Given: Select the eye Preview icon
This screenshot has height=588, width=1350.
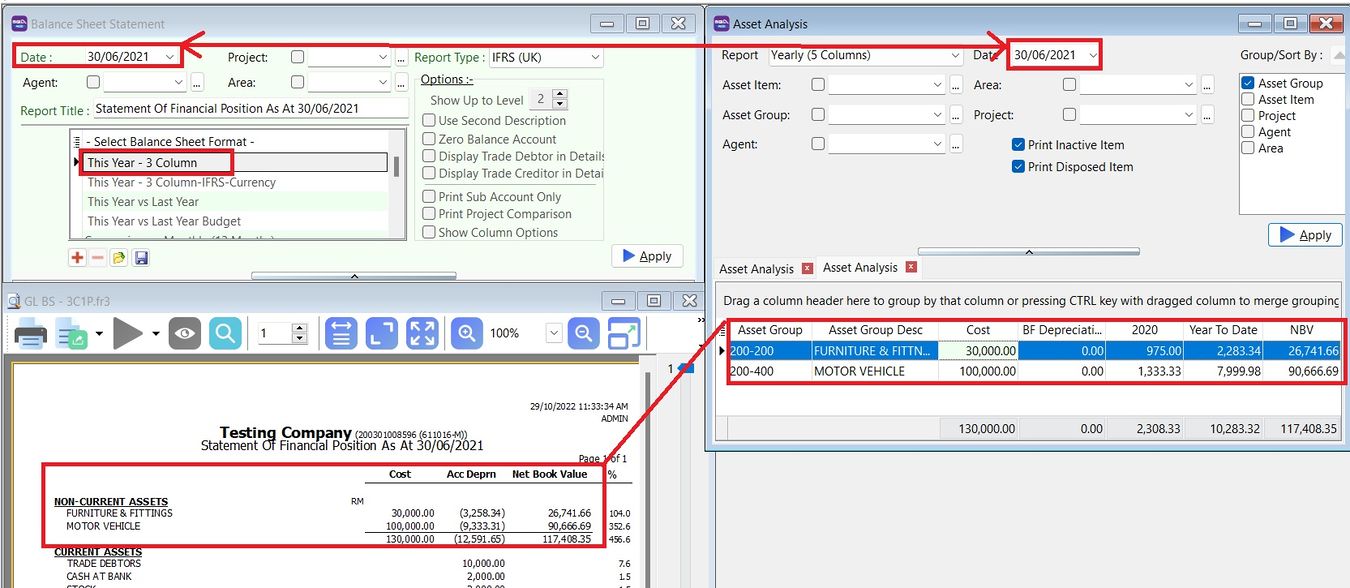Looking at the screenshot, I should 184,333.
